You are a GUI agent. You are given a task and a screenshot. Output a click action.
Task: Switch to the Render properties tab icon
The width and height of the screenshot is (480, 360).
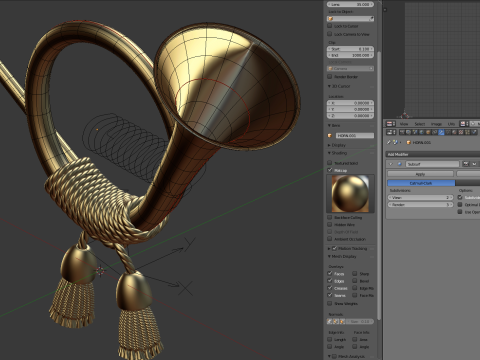pyautogui.click(x=402, y=132)
